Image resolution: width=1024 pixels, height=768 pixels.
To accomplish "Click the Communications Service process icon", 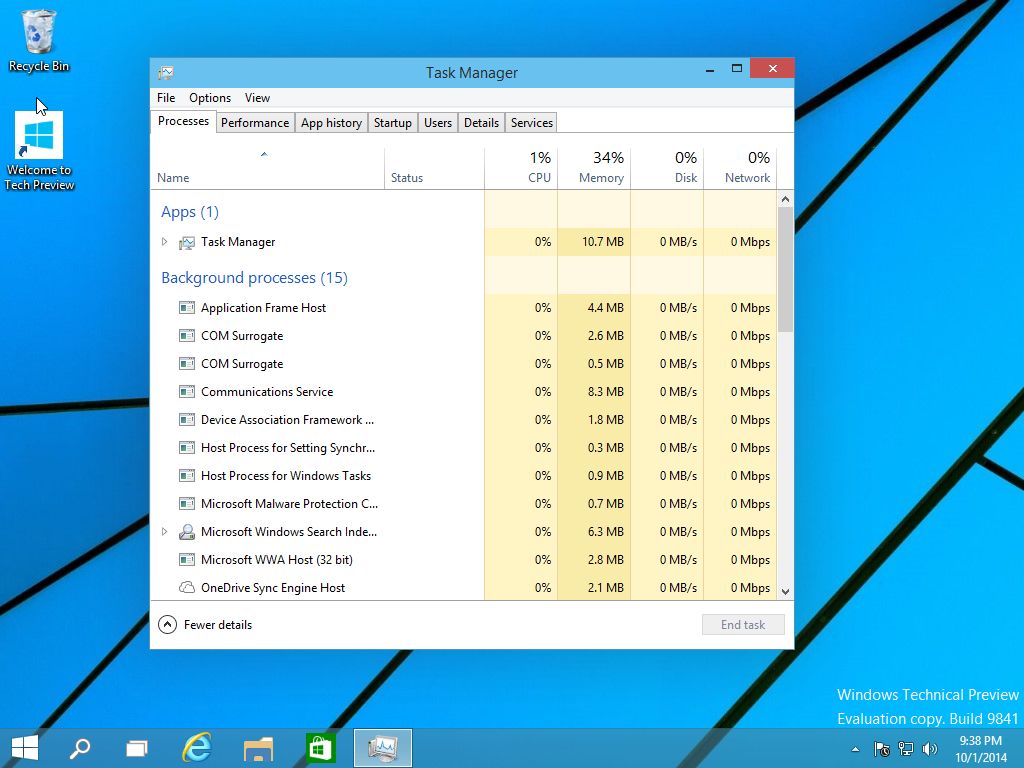I will pos(187,392).
